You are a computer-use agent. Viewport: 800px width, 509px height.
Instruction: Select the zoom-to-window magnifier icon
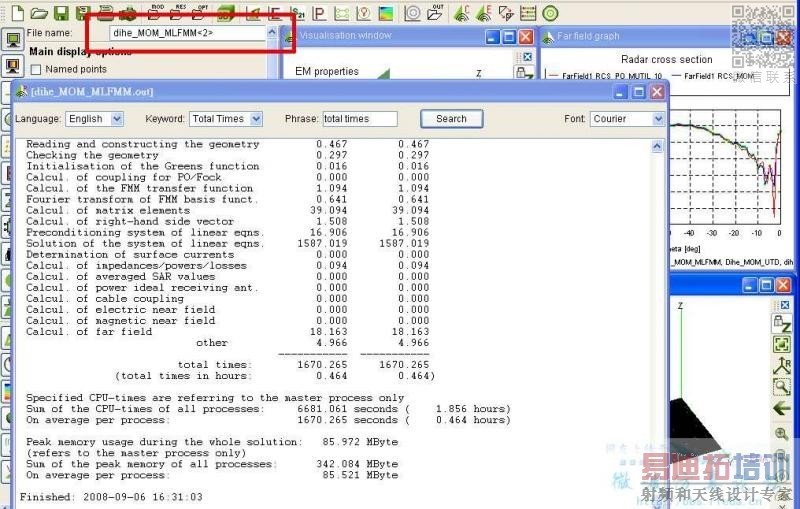(x=781, y=387)
